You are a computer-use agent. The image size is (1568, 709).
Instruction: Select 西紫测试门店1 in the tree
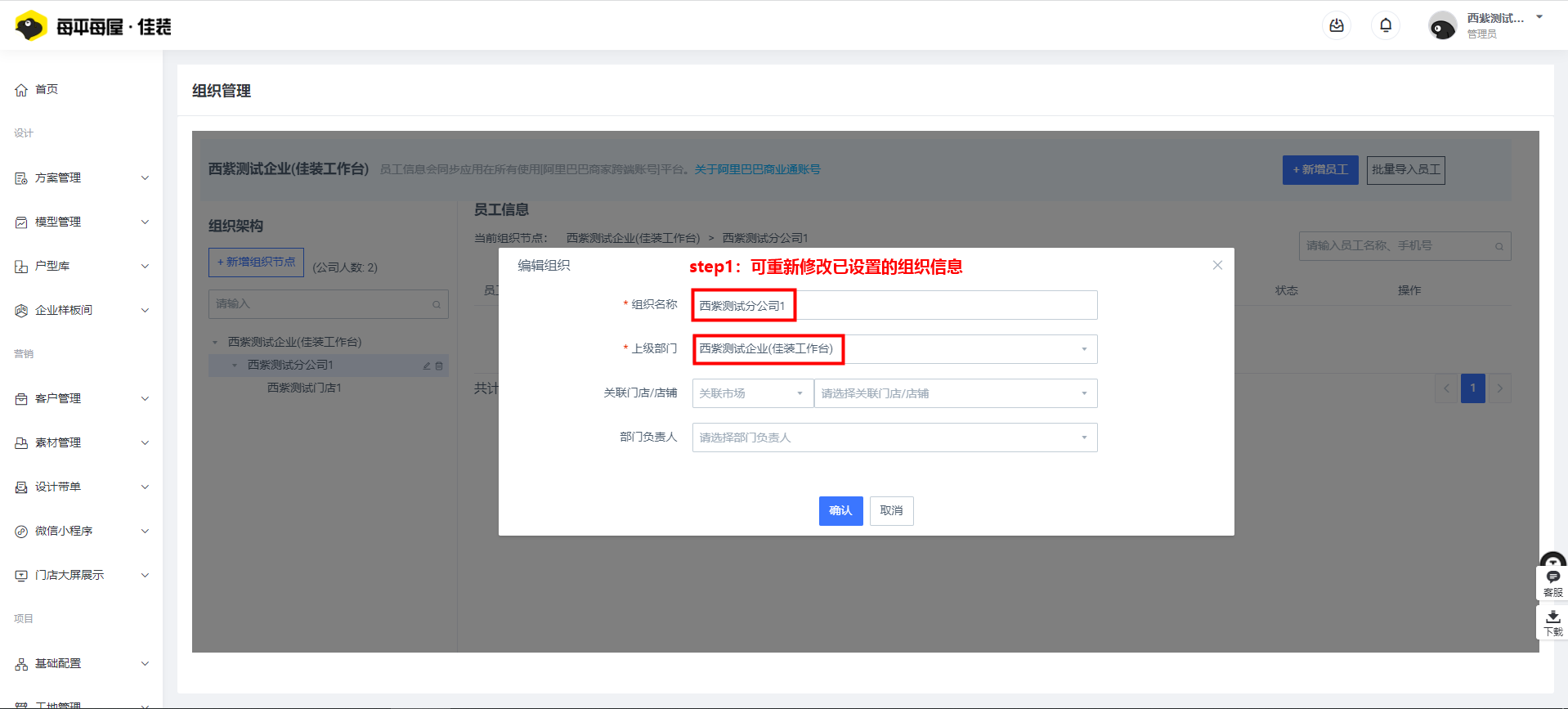pyautogui.click(x=304, y=388)
